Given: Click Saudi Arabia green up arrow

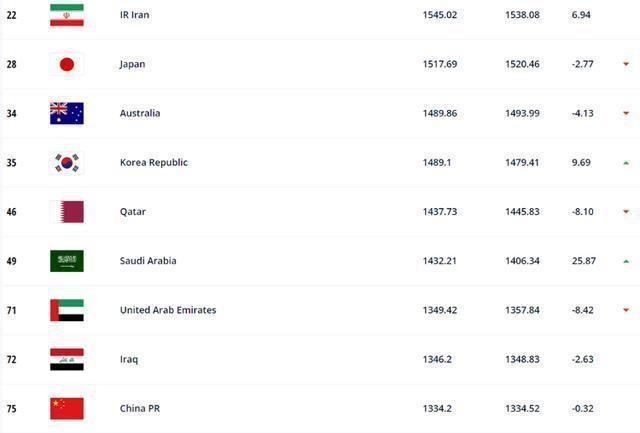Looking at the screenshot, I should click(626, 261).
